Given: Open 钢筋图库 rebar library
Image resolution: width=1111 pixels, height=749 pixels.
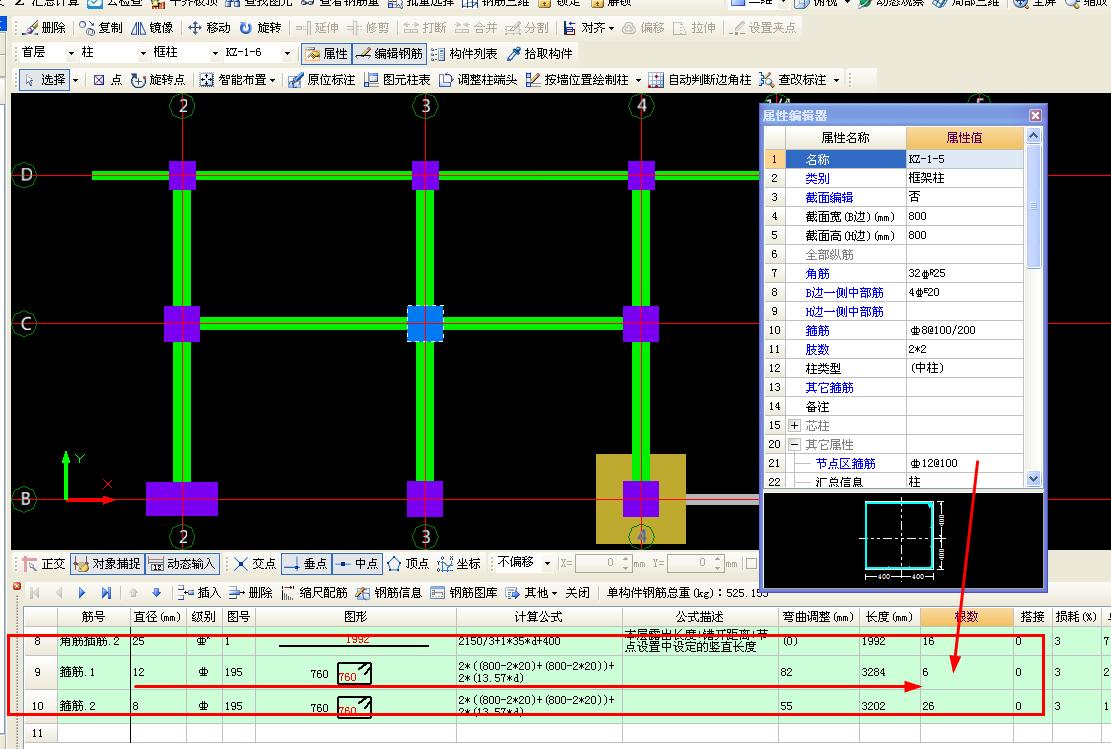Looking at the screenshot, I should point(464,592).
